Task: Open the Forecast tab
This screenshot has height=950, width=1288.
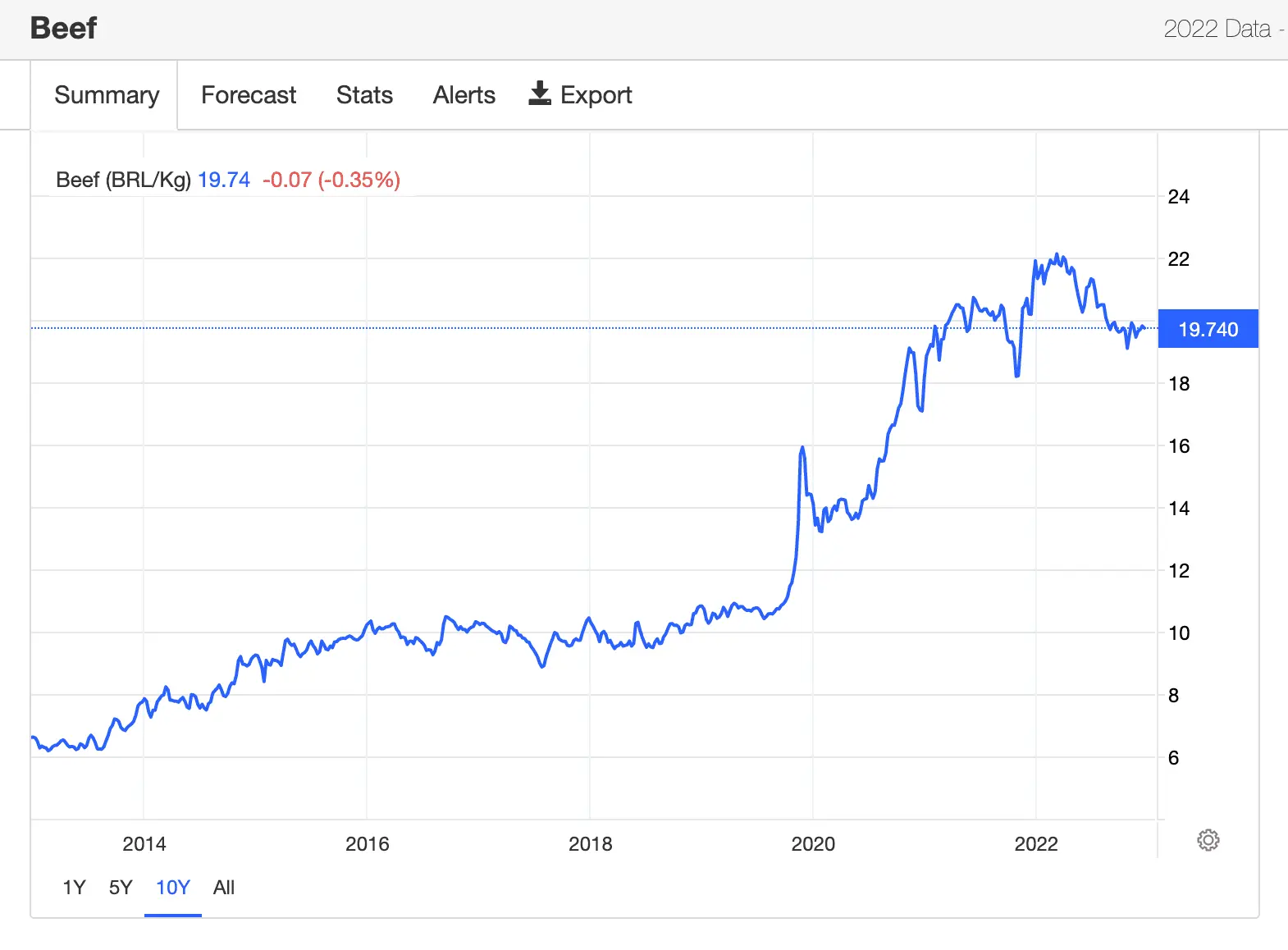Action: pyautogui.click(x=249, y=95)
